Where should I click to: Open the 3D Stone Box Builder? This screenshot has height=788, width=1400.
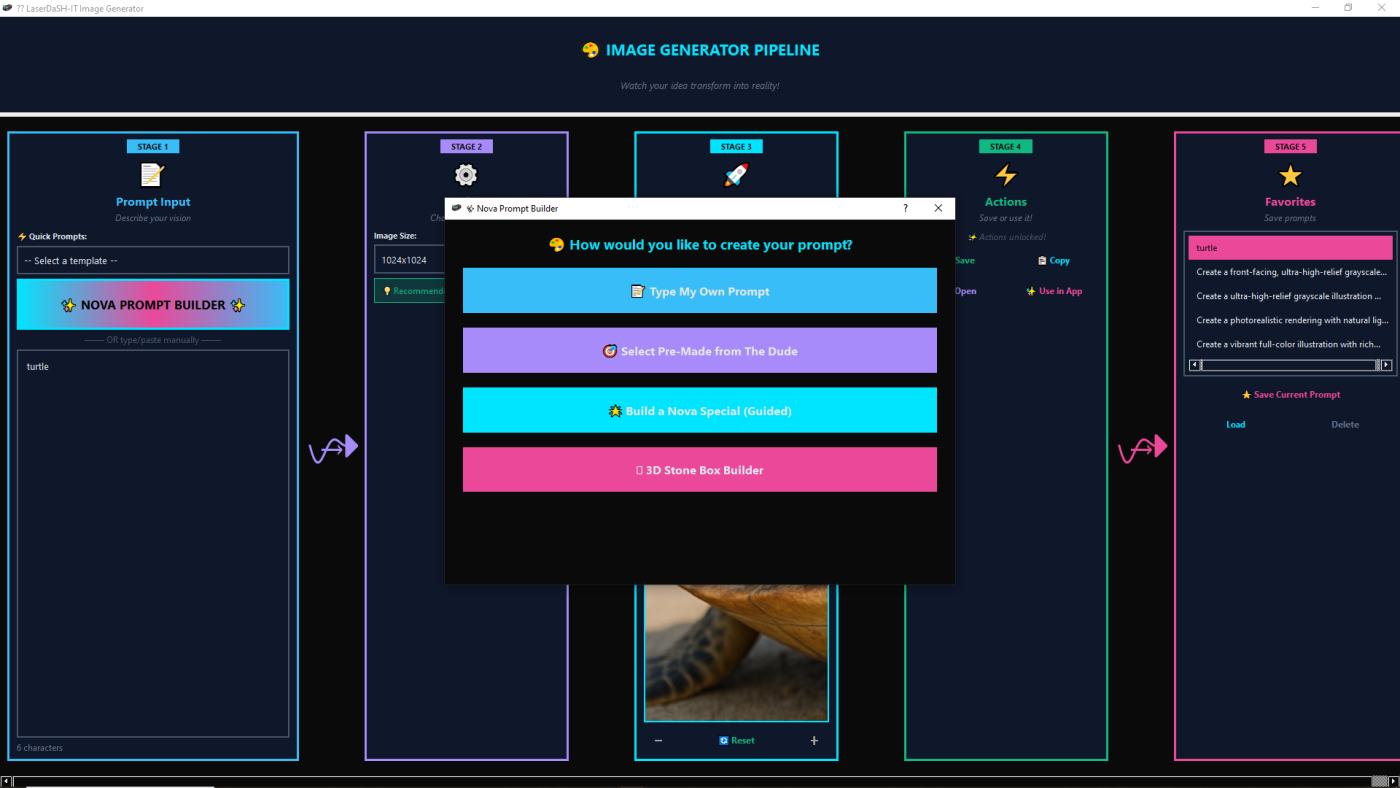[x=700, y=470]
